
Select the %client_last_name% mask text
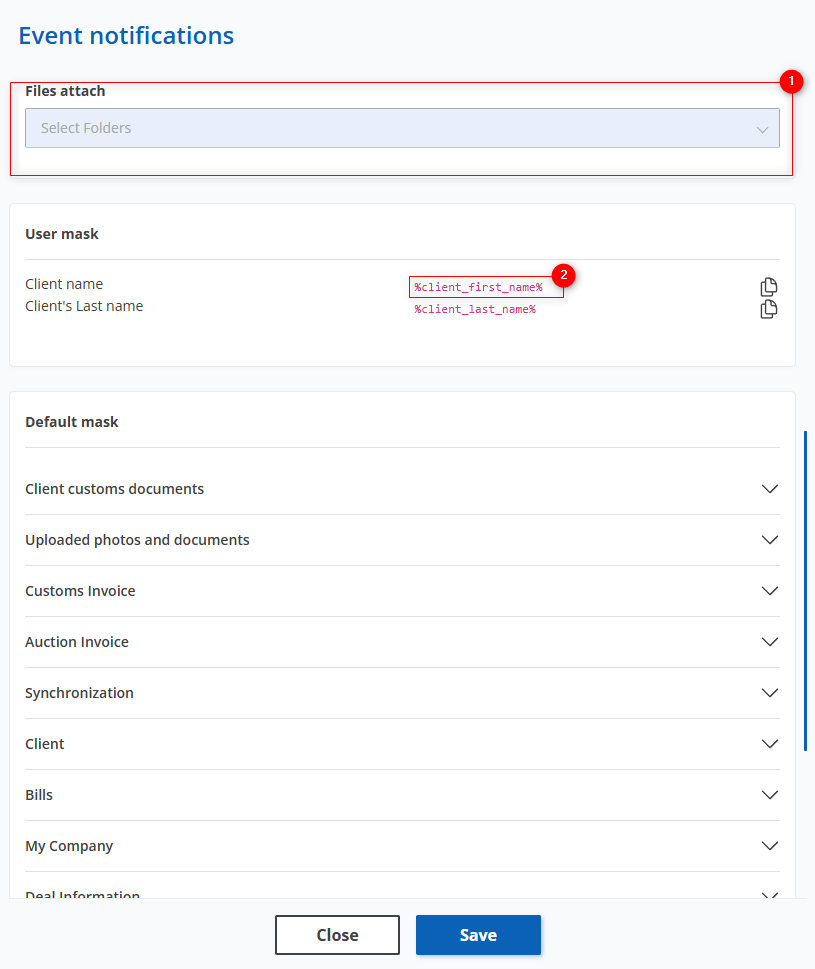pyautogui.click(x=475, y=310)
